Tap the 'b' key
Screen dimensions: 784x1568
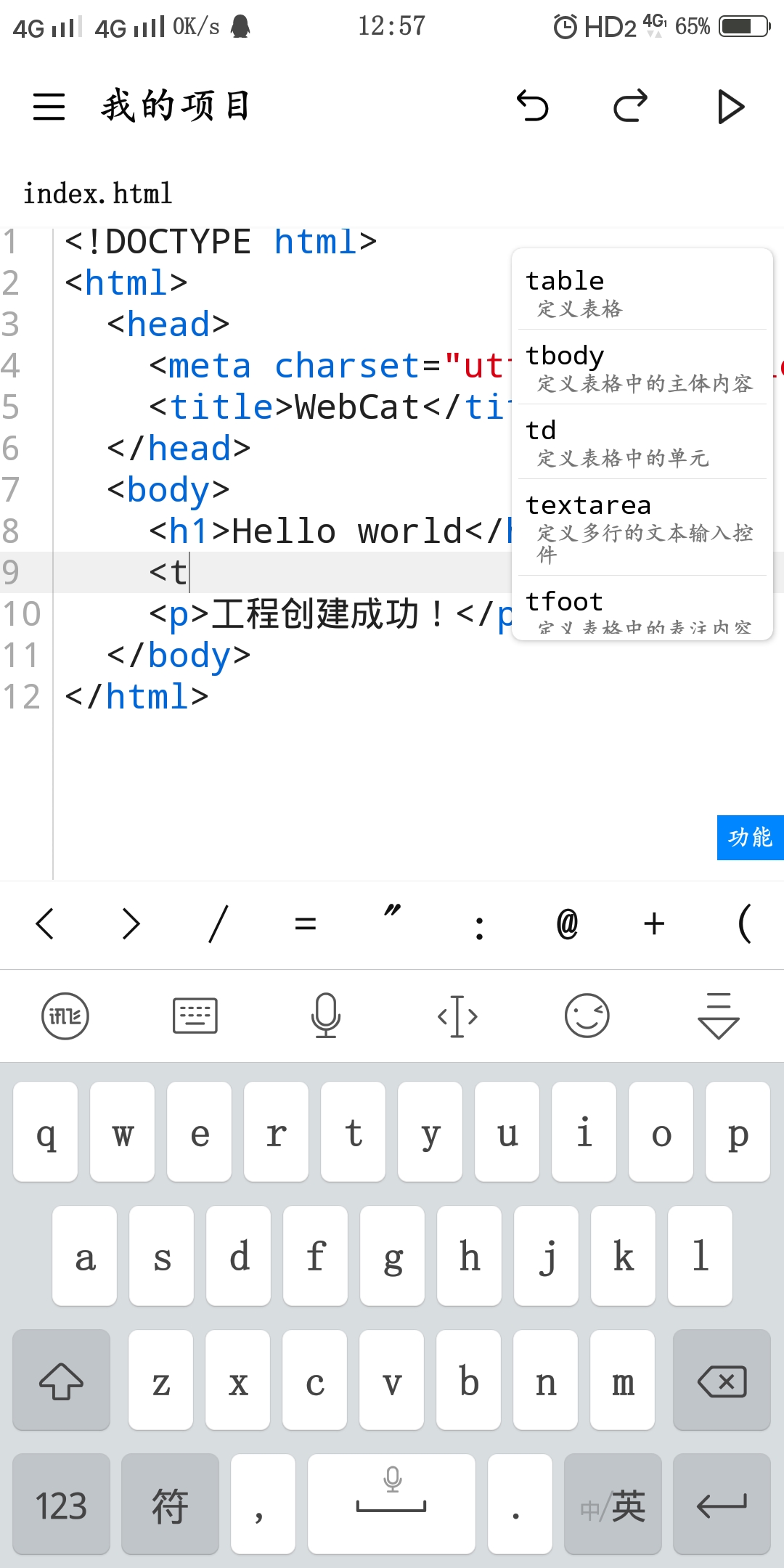(x=468, y=1380)
